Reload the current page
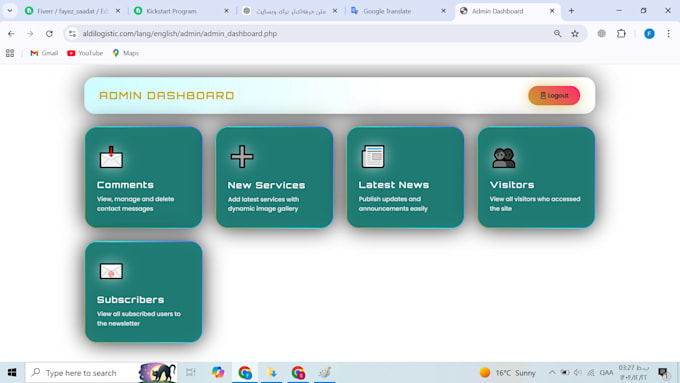The image size is (680, 383). click(49, 33)
